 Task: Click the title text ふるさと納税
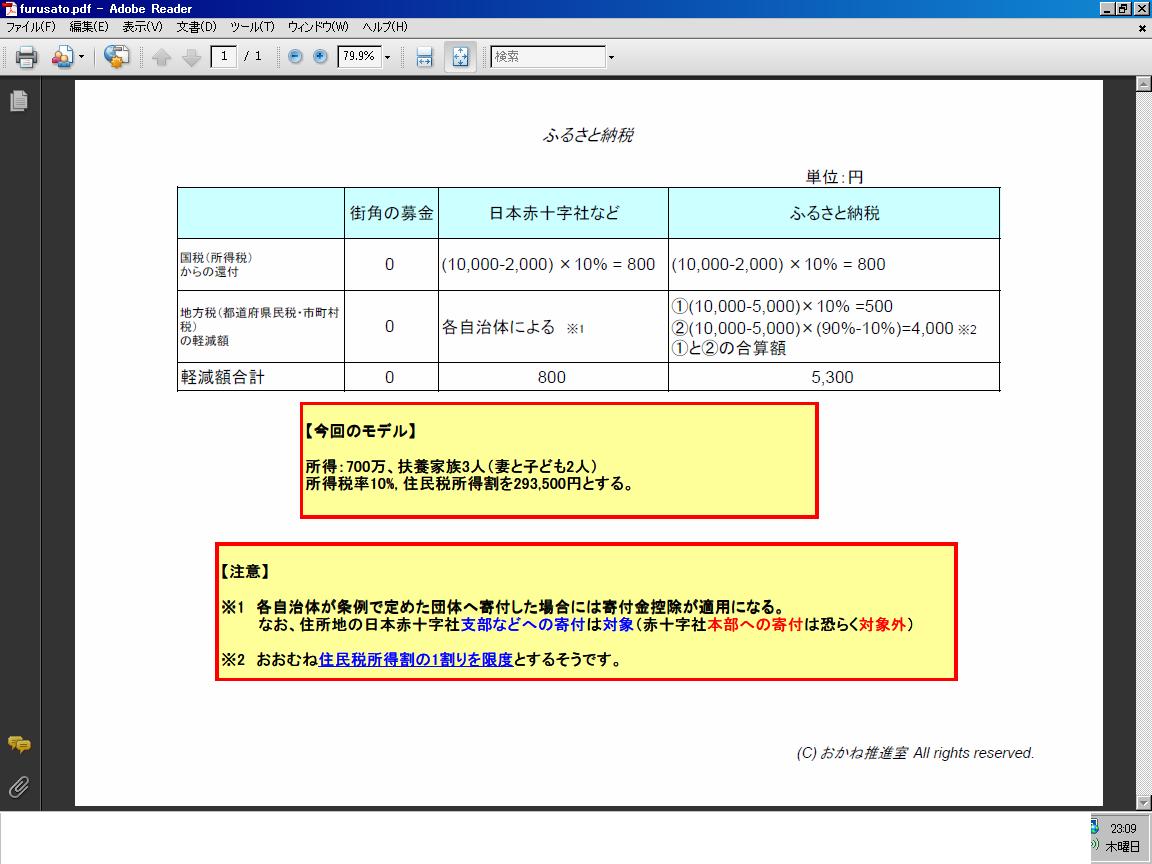pyautogui.click(x=588, y=135)
